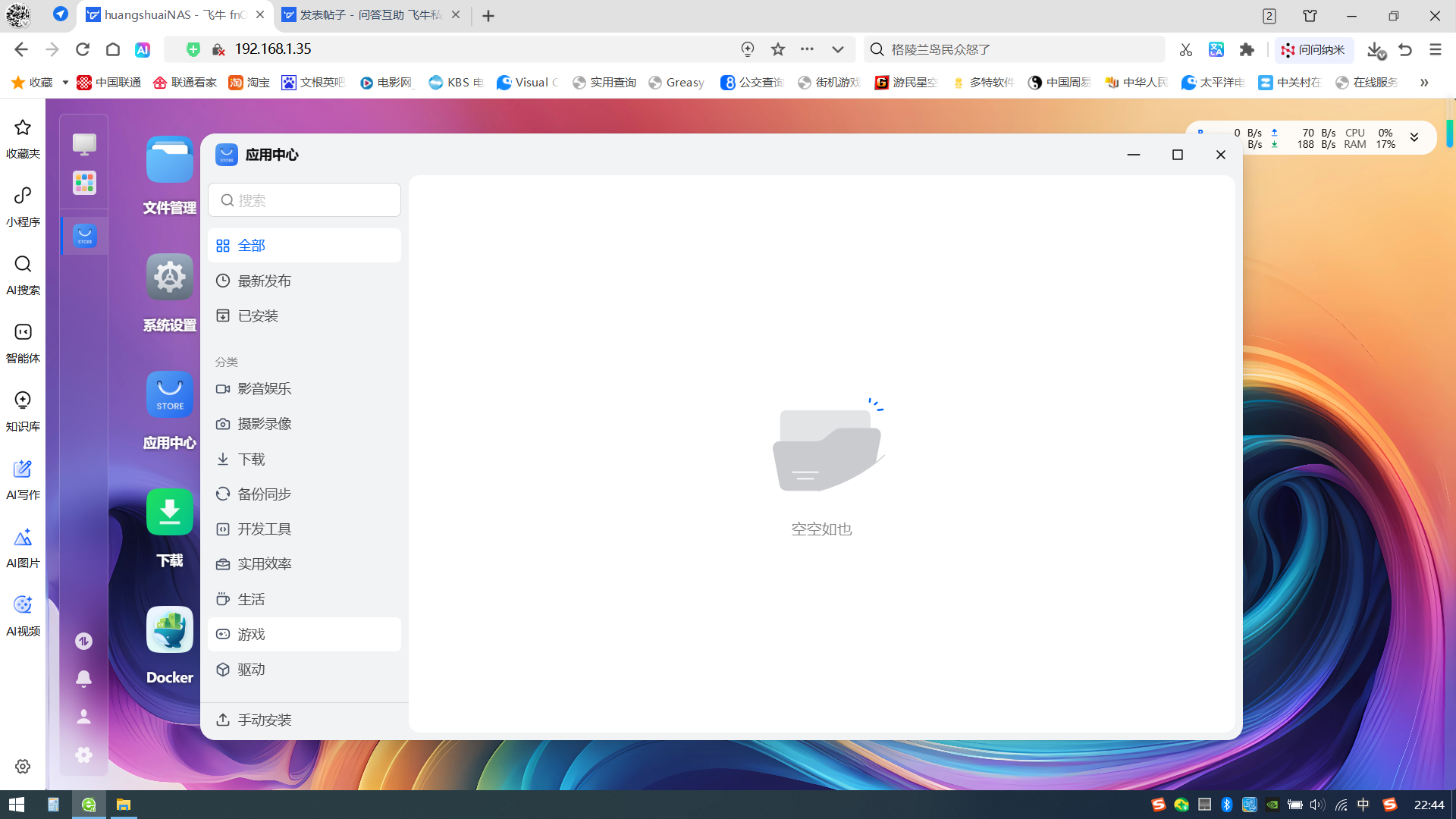Screen dimensions: 1456x819
Task: Open 知识库 in browser sidebar
Action: click(23, 411)
